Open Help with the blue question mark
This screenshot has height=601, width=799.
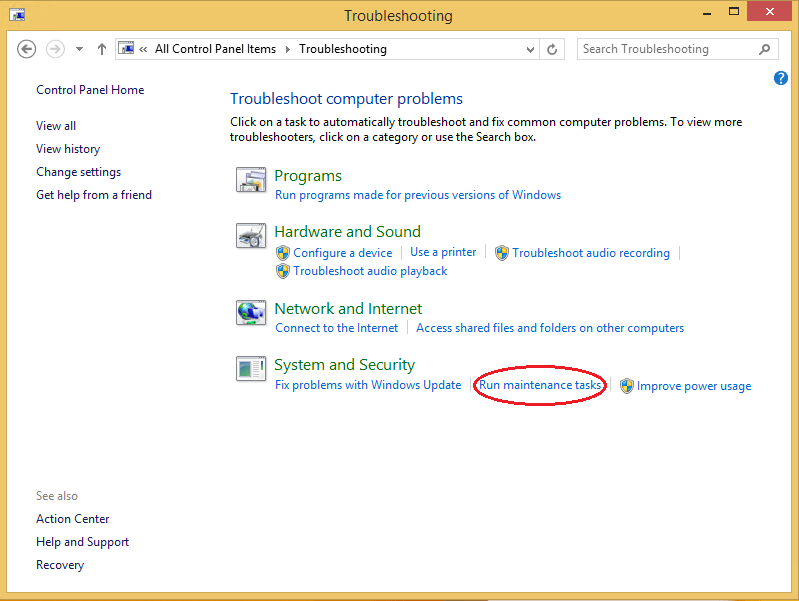click(780, 78)
